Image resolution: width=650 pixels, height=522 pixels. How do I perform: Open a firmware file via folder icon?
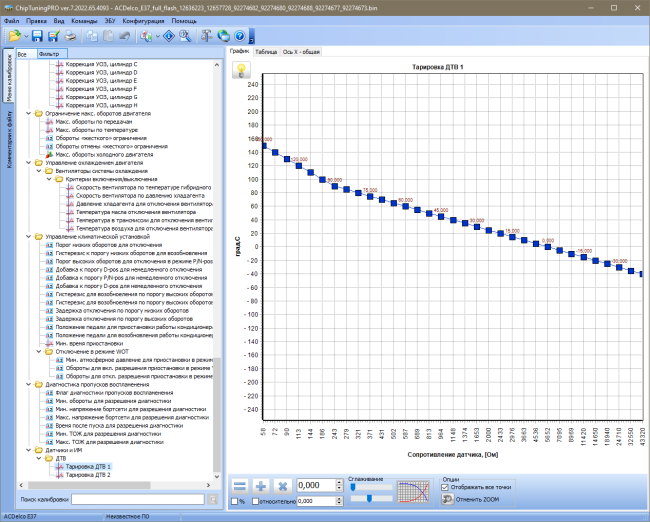(x=15, y=36)
